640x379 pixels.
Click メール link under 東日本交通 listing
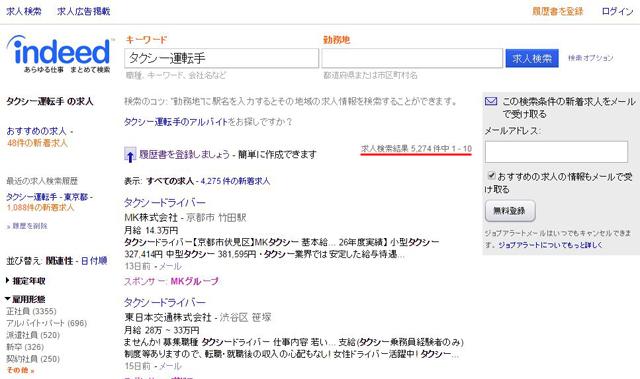pyautogui.click(x=170, y=366)
